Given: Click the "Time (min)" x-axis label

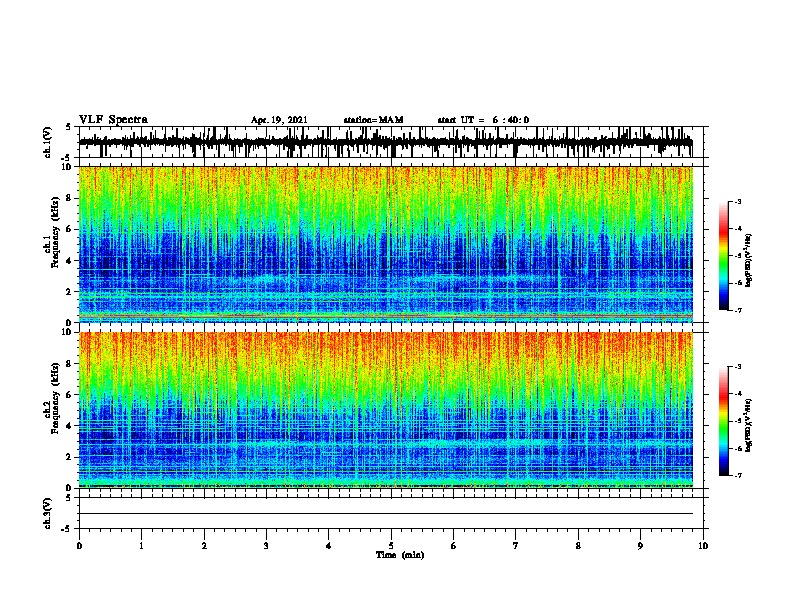Looking at the screenshot, I should tap(400, 555).
